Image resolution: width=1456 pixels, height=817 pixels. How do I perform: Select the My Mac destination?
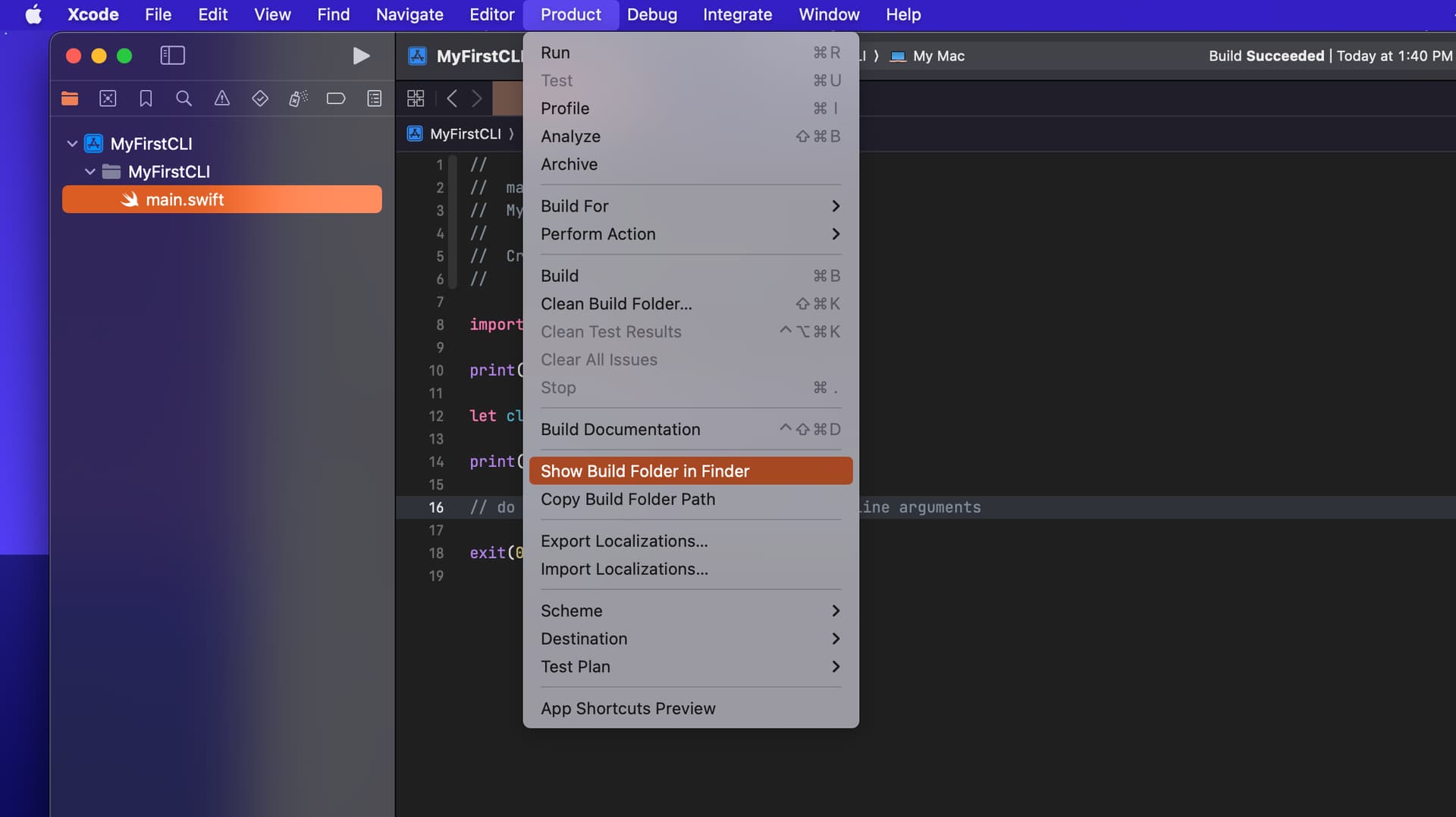coord(927,56)
